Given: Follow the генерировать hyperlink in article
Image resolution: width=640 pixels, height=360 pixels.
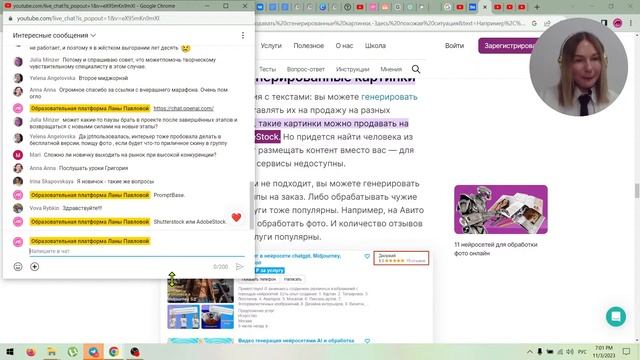Looking at the screenshot, I should [x=389, y=97].
